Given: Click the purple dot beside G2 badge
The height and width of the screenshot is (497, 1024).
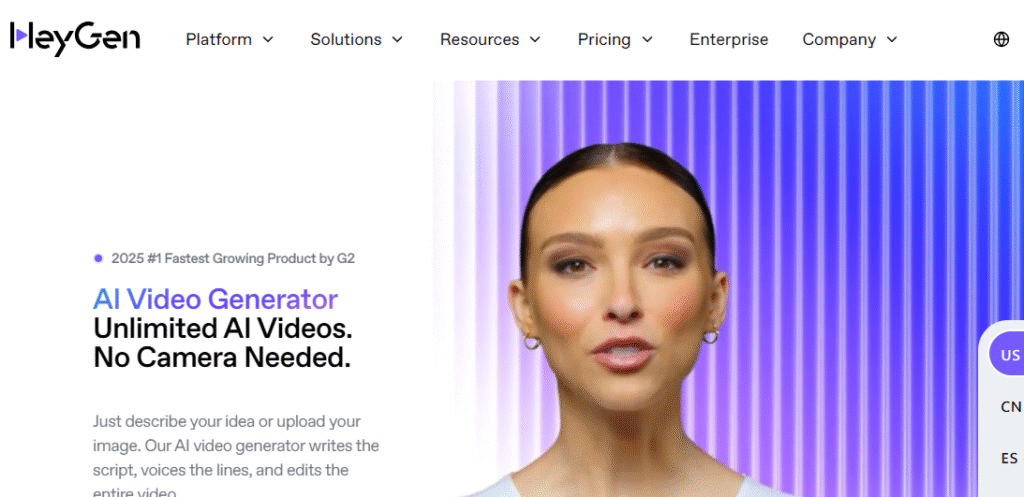Looking at the screenshot, I should (99, 258).
